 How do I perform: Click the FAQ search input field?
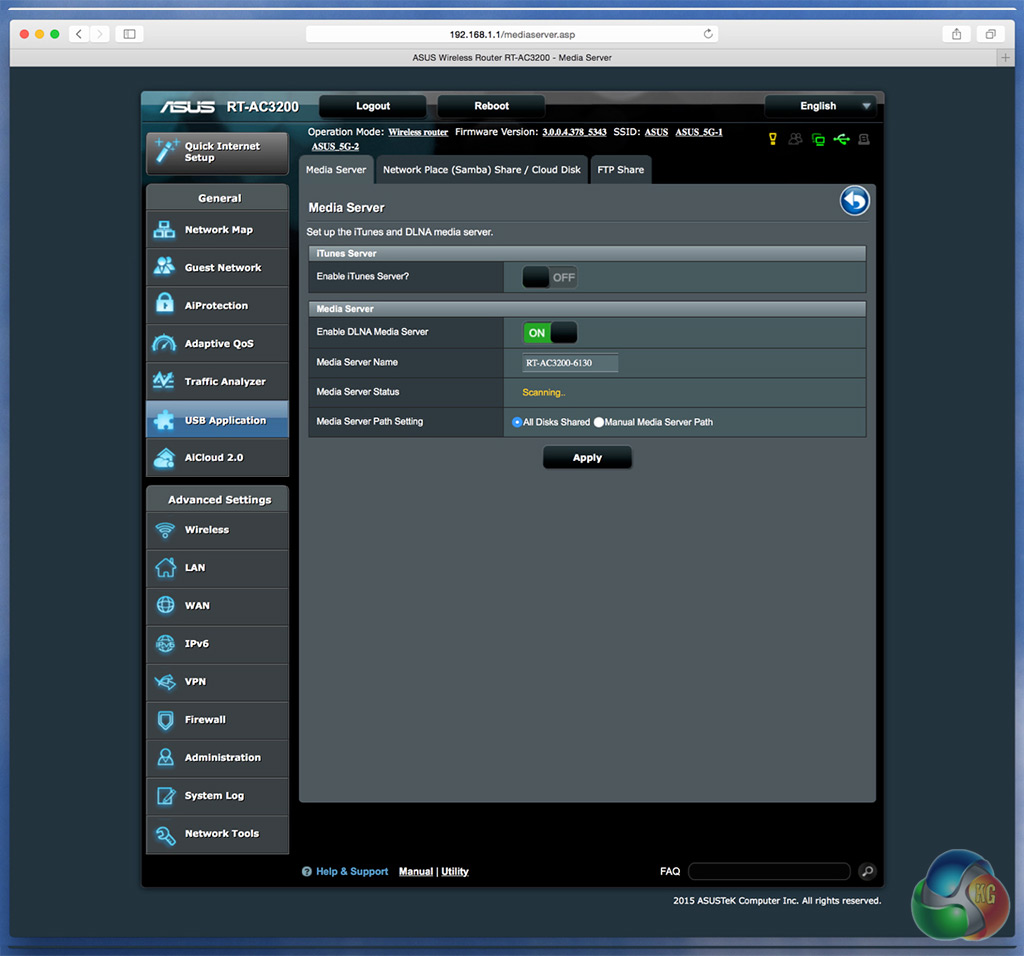tap(769, 871)
